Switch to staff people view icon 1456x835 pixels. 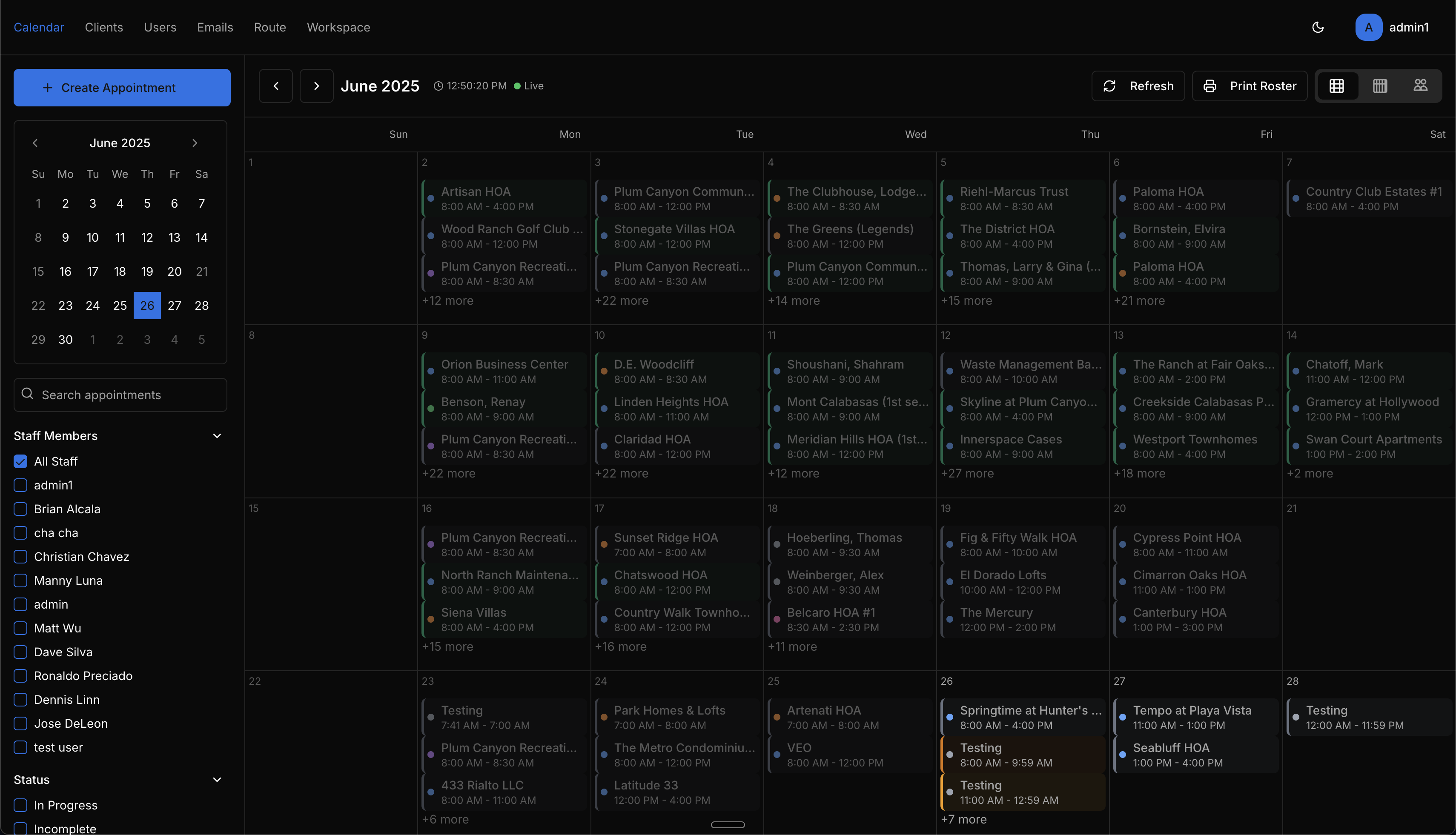coord(1420,86)
